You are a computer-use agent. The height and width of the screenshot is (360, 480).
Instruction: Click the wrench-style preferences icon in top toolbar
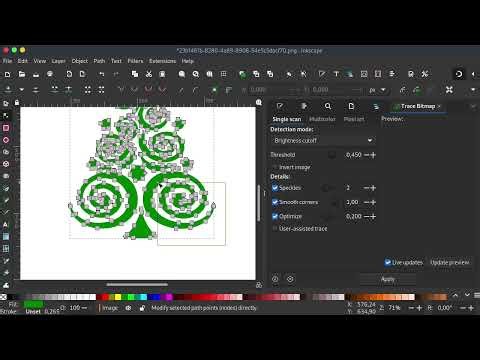425,74
